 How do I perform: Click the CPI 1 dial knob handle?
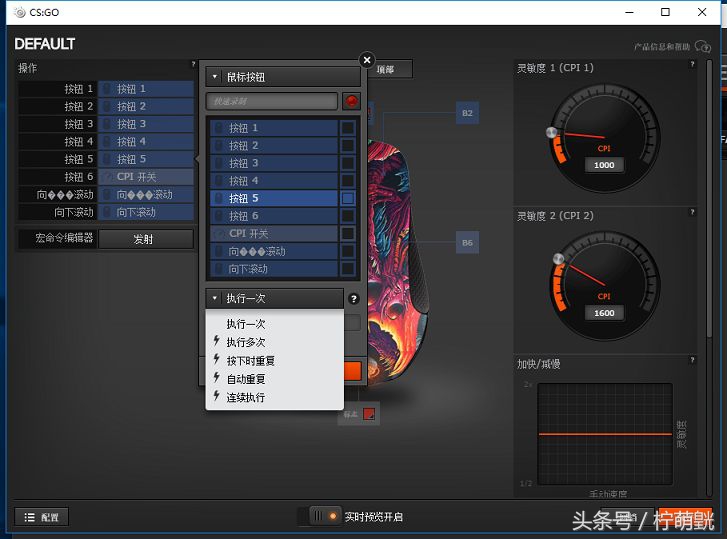[x=551, y=133]
